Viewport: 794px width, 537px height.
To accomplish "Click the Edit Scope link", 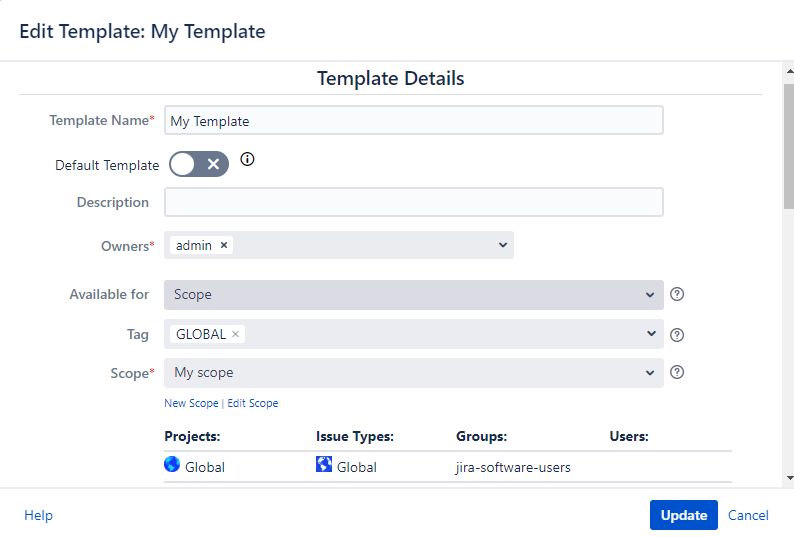I will click(253, 403).
